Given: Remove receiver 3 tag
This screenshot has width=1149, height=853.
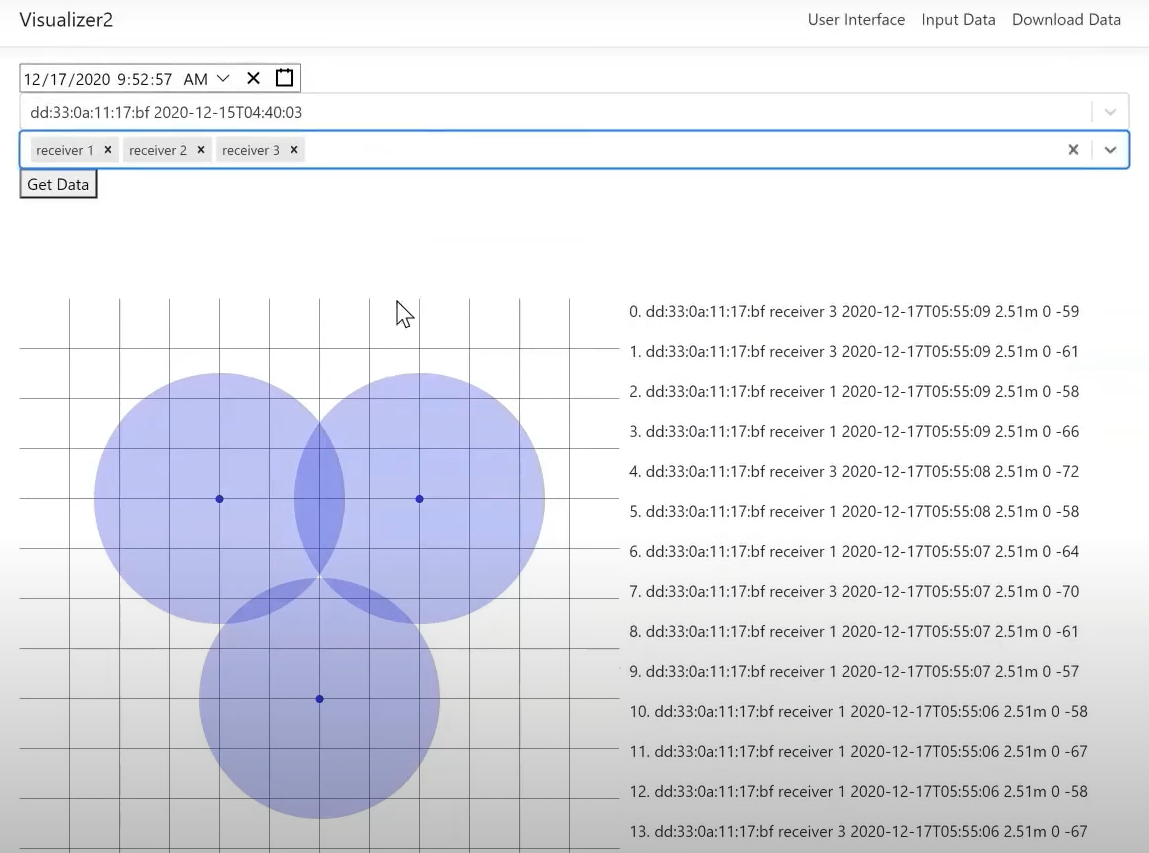Looking at the screenshot, I should 294,149.
